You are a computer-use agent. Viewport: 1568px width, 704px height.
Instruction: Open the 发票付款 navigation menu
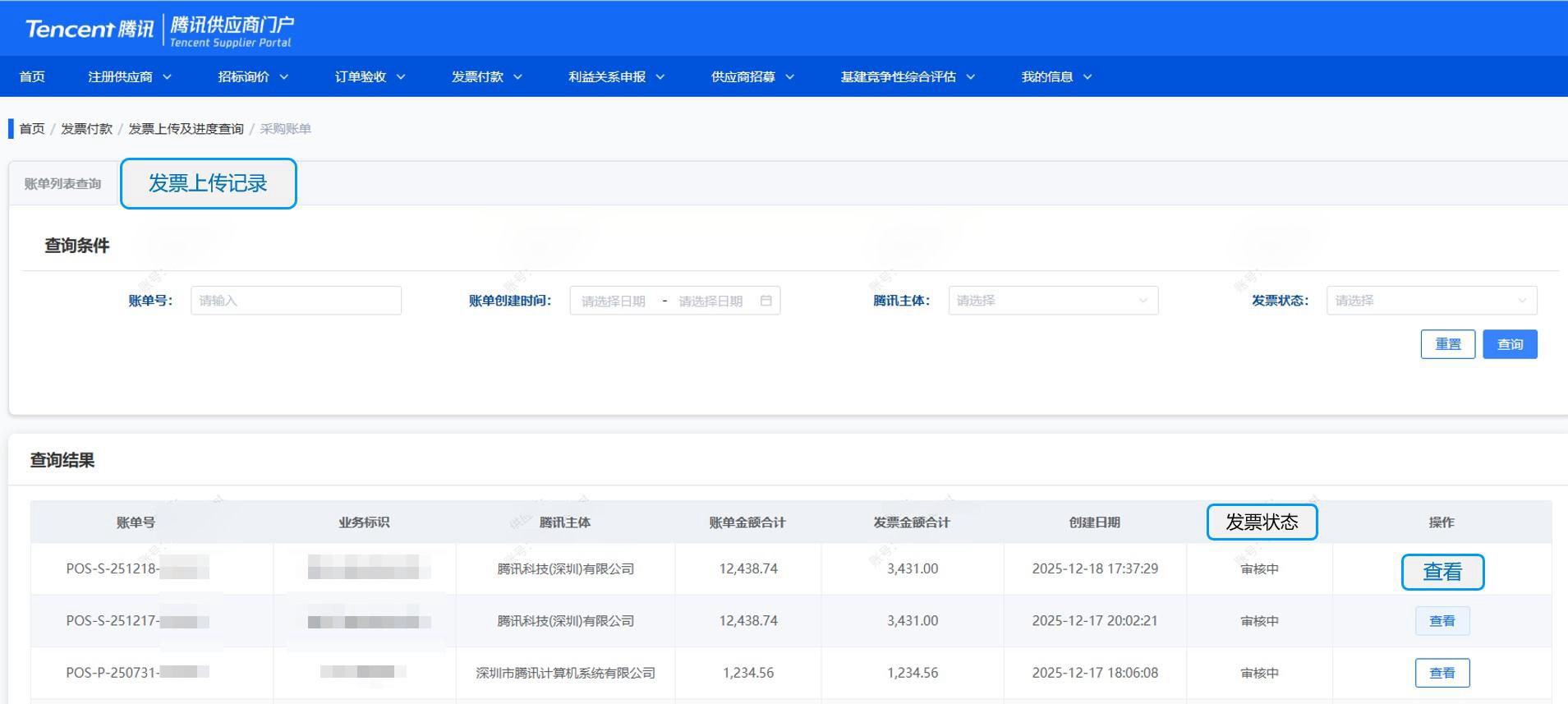tap(486, 76)
